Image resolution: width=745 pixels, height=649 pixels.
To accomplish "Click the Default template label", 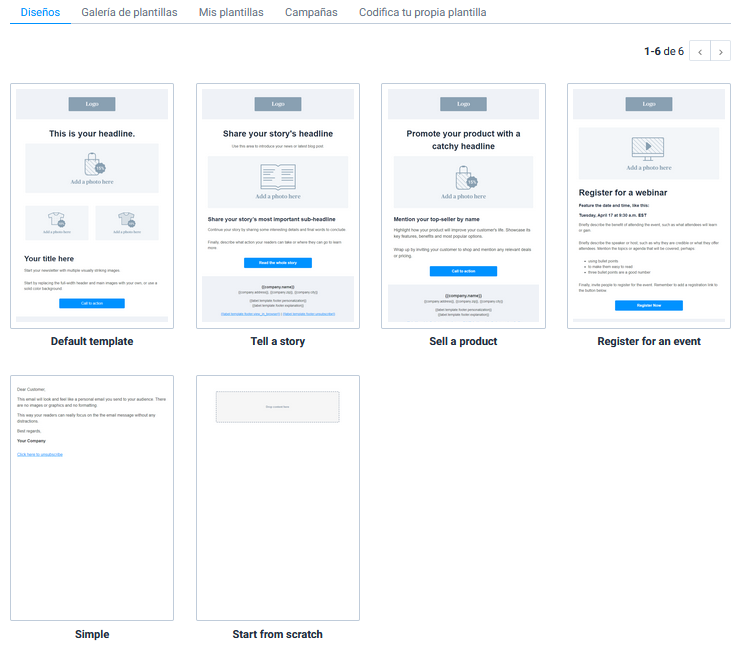I will 92,342.
